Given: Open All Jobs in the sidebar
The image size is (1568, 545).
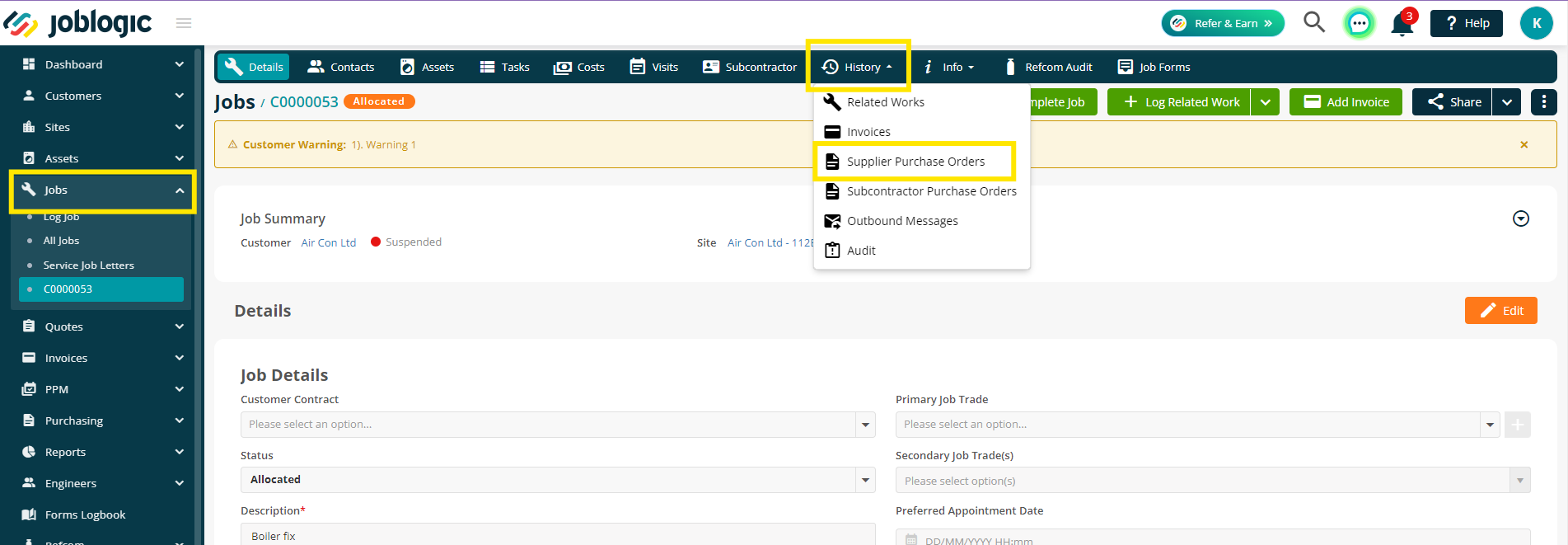Looking at the screenshot, I should click(61, 241).
